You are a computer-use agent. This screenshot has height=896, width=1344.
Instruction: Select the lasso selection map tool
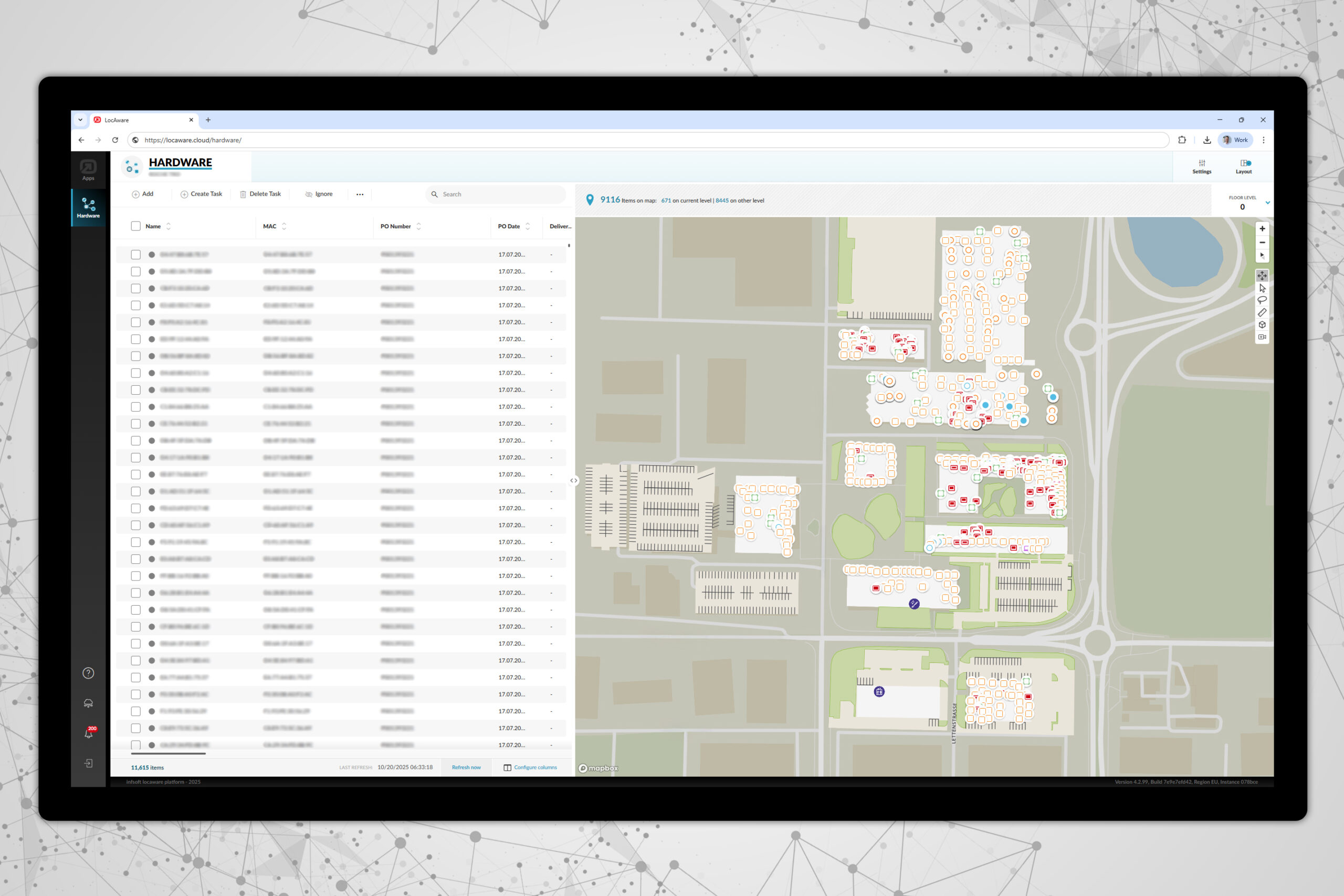tap(1262, 300)
